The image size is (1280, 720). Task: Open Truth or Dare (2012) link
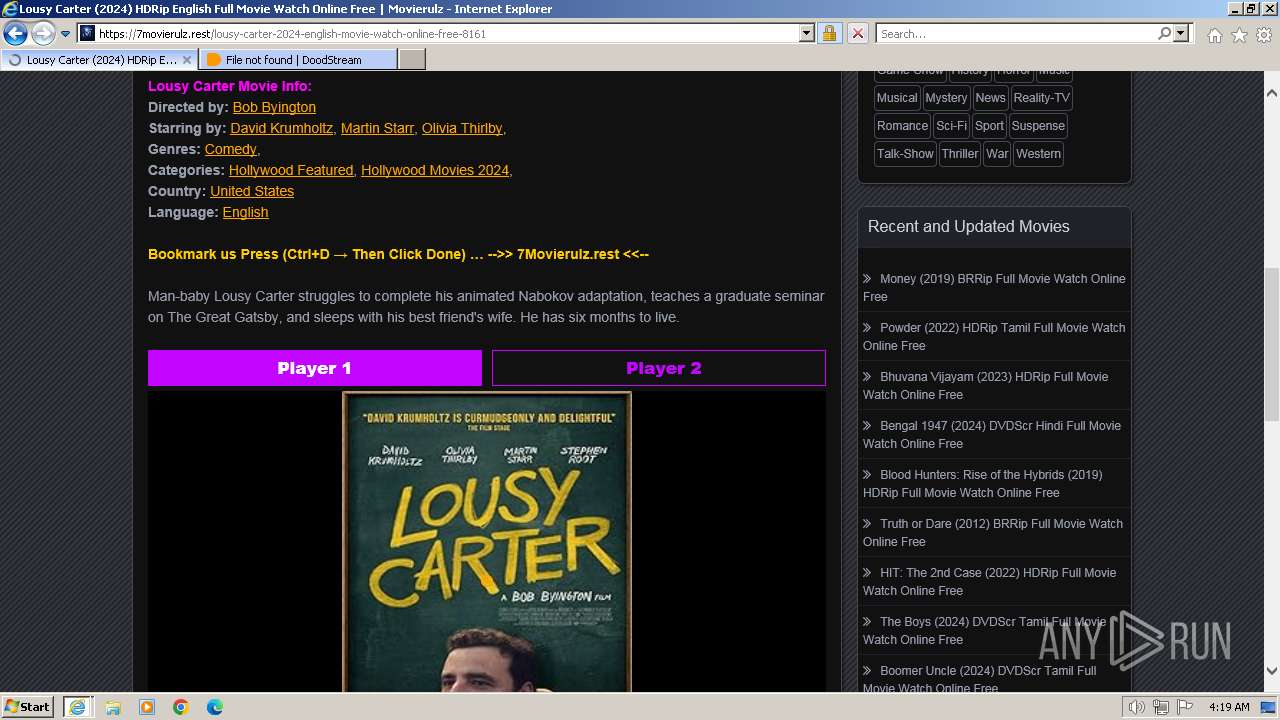pyautogui.click(x=993, y=533)
